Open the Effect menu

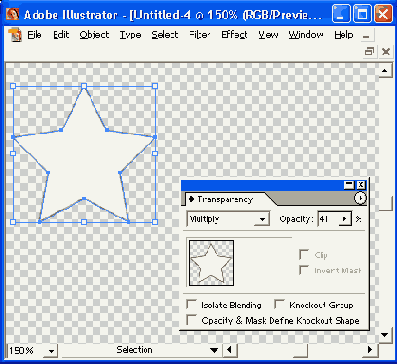234,35
